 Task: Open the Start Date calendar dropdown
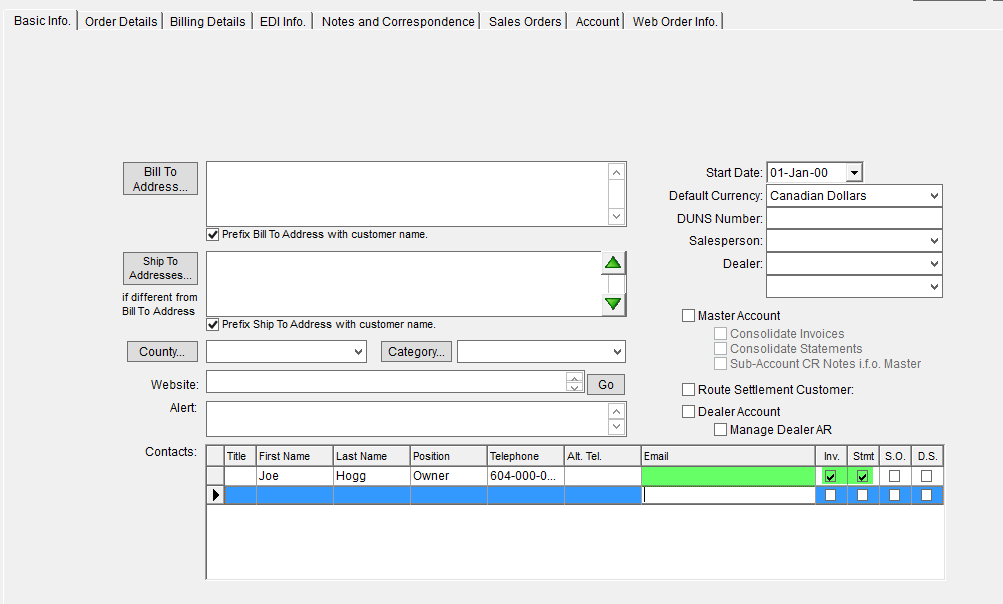click(x=854, y=173)
